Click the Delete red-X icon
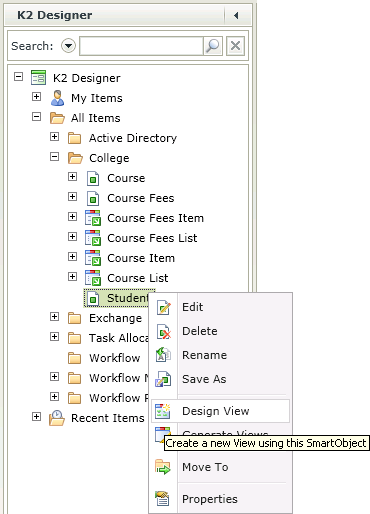Screen dimensions: 370x514 pyautogui.click(x=163, y=331)
